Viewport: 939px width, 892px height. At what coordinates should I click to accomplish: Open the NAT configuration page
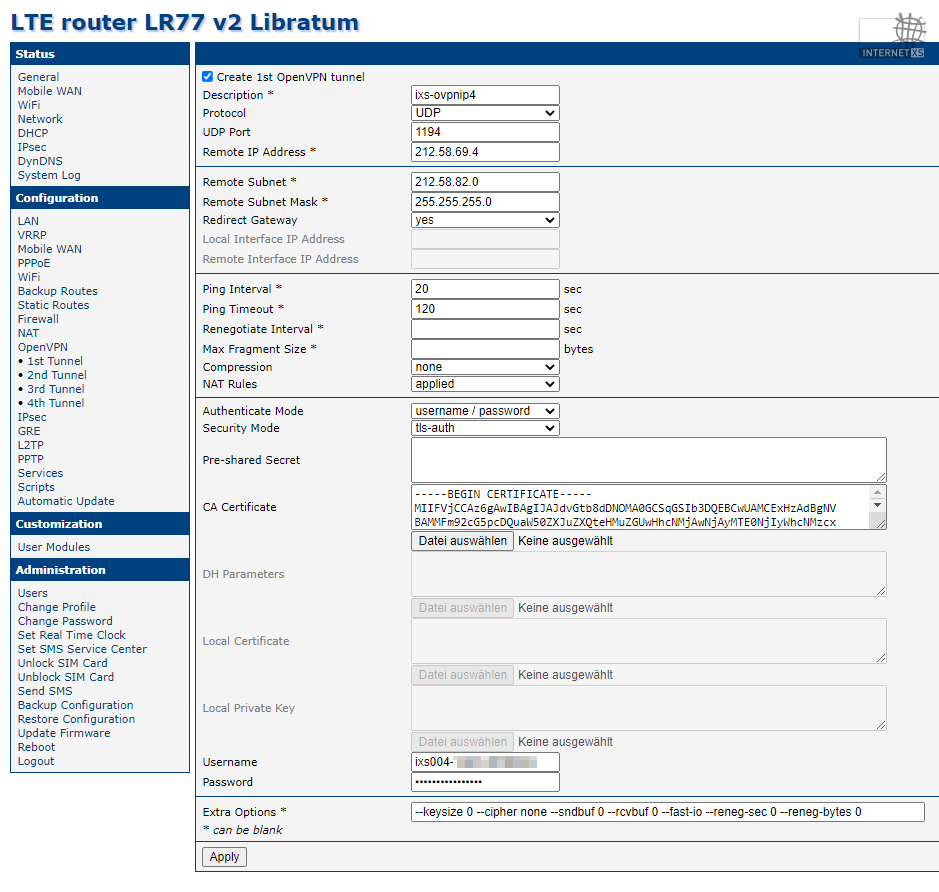(x=28, y=333)
